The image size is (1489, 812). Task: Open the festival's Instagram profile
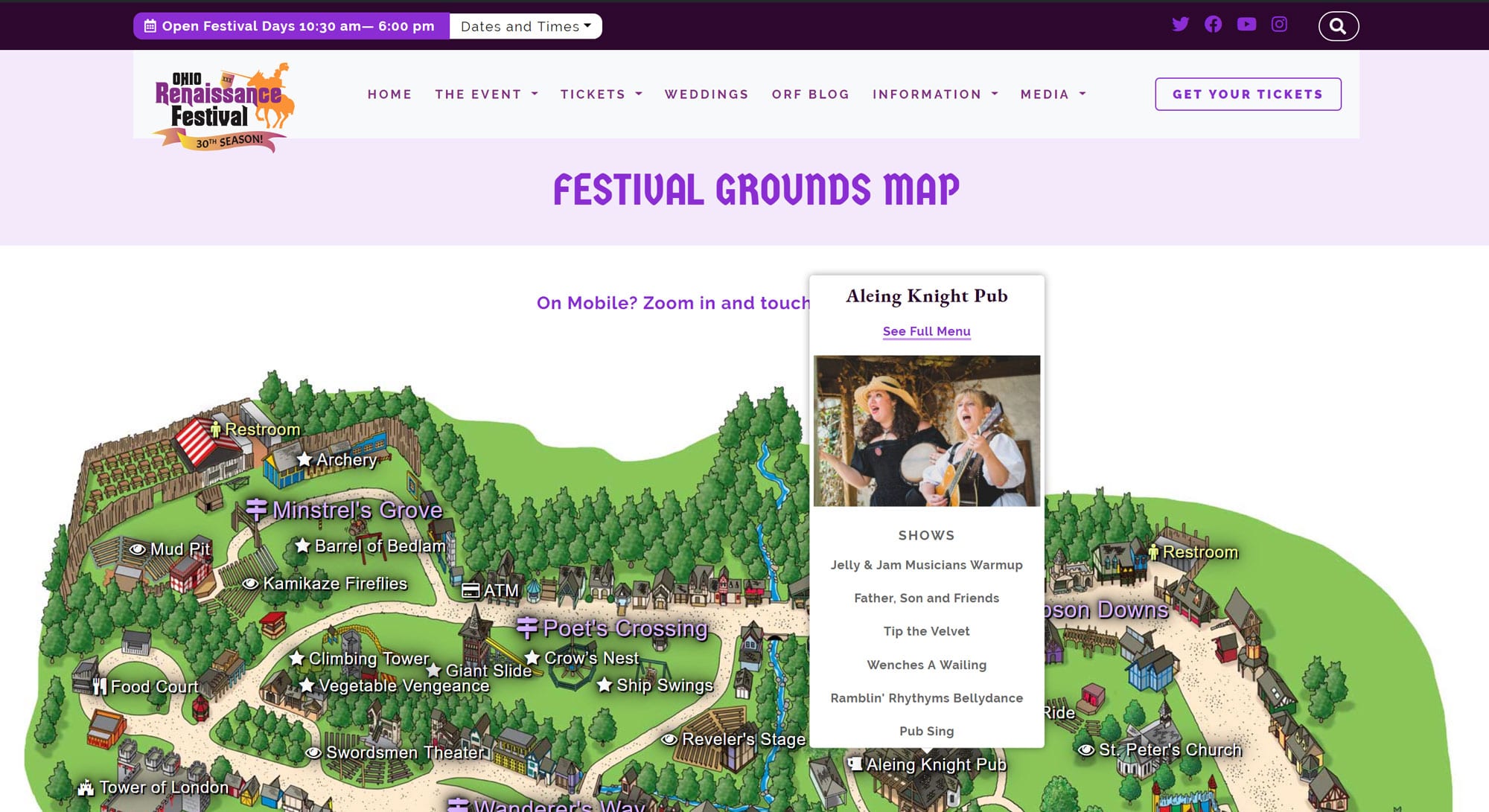(1279, 24)
